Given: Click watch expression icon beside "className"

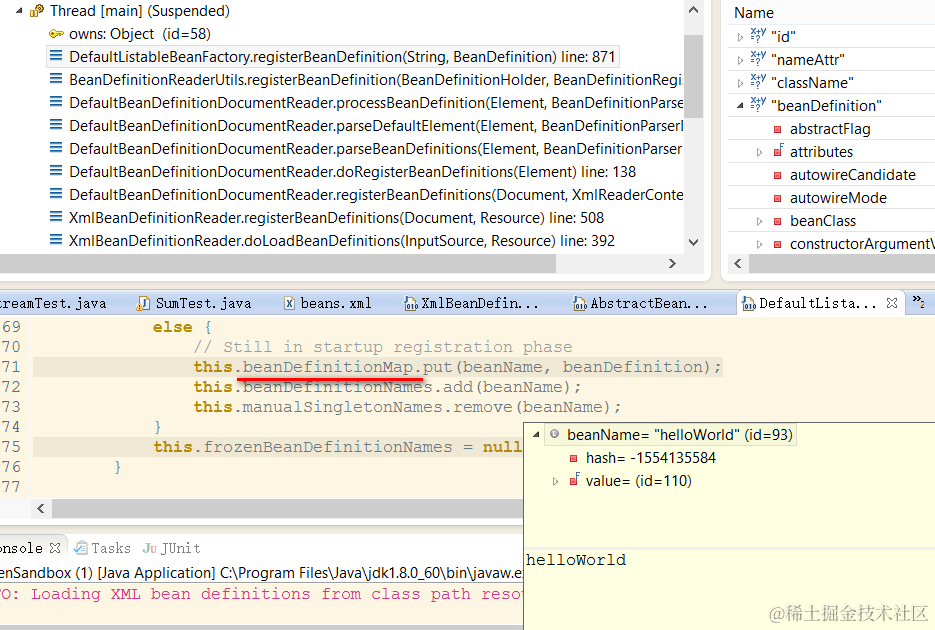Looking at the screenshot, I should point(758,81).
